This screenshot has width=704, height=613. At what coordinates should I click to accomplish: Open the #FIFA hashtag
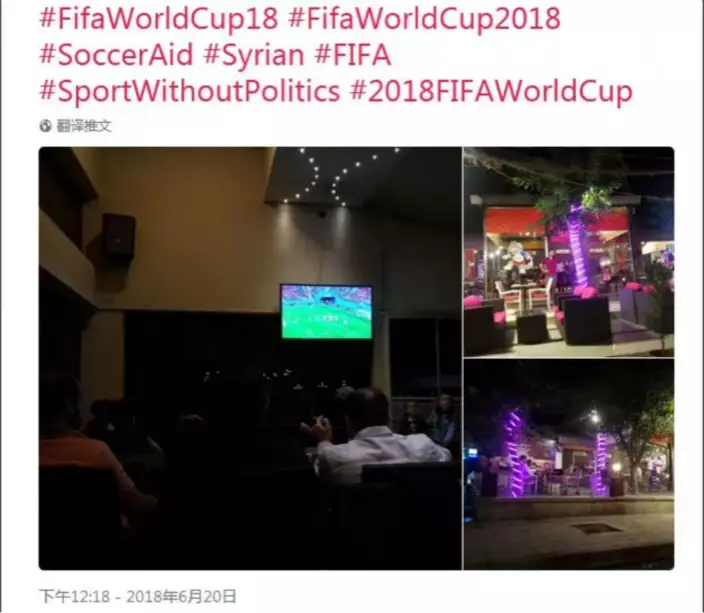[x=353, y=55]
